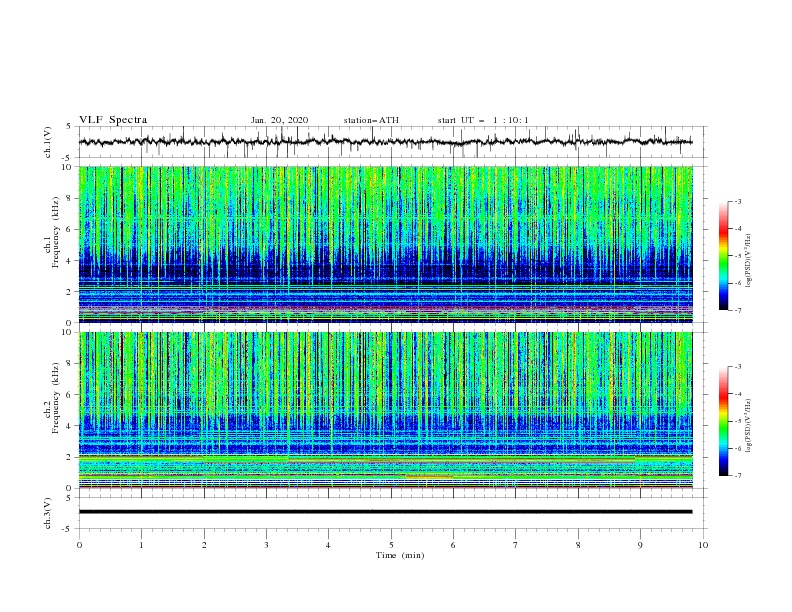792x612 pixels.
Task: Click time axis tick label "3"
Action: coord(266,545)
